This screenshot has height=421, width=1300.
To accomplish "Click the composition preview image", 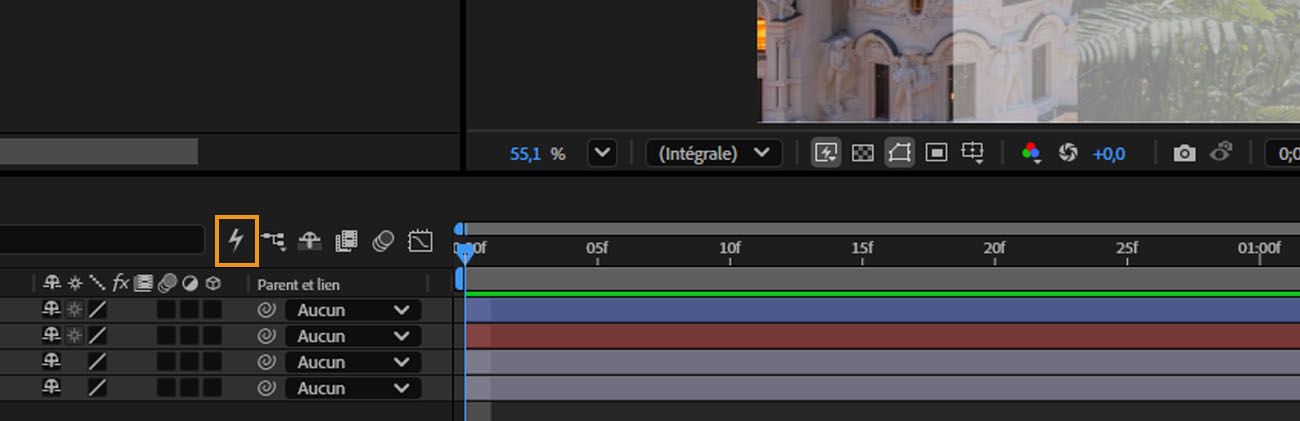I will pyautogui.click(x=1028, y=60).
